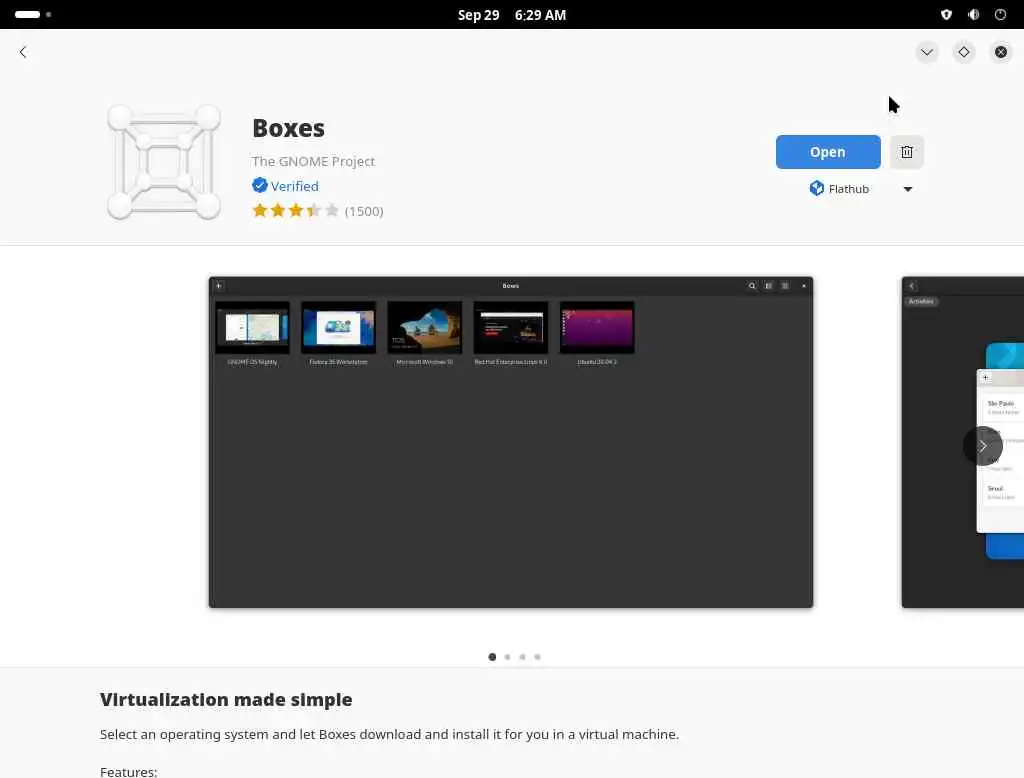The image size is (1024, 778).
Task: Expand the Flathub source dropdown
Action: pyautogui.click(x=908, y=189)
